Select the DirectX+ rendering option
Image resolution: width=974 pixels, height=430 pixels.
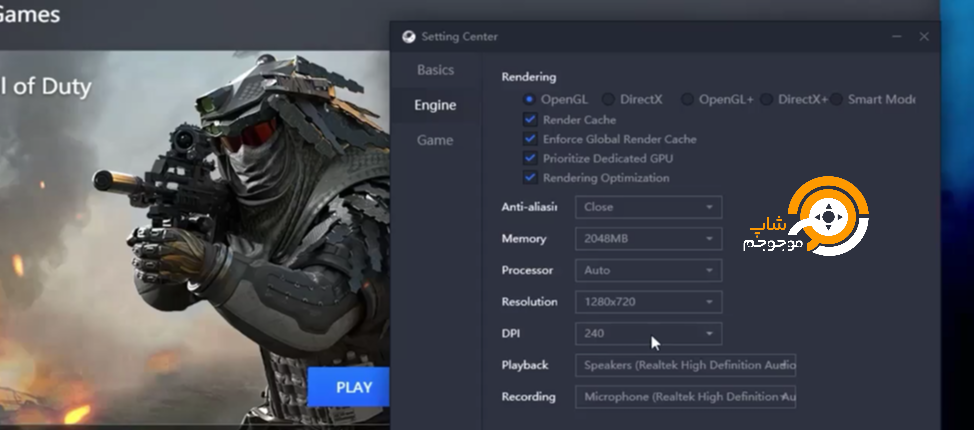(x=767, y=99)
